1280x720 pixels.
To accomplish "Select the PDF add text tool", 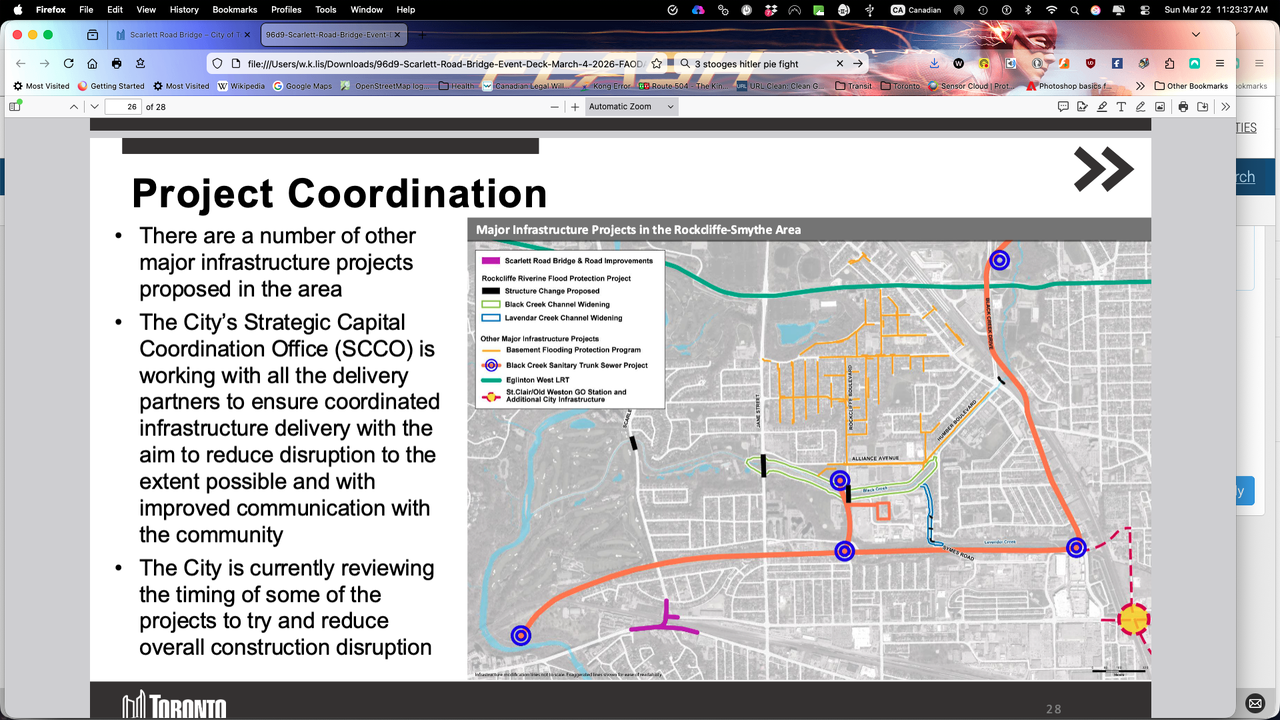I will click(x=1121, y=106).
